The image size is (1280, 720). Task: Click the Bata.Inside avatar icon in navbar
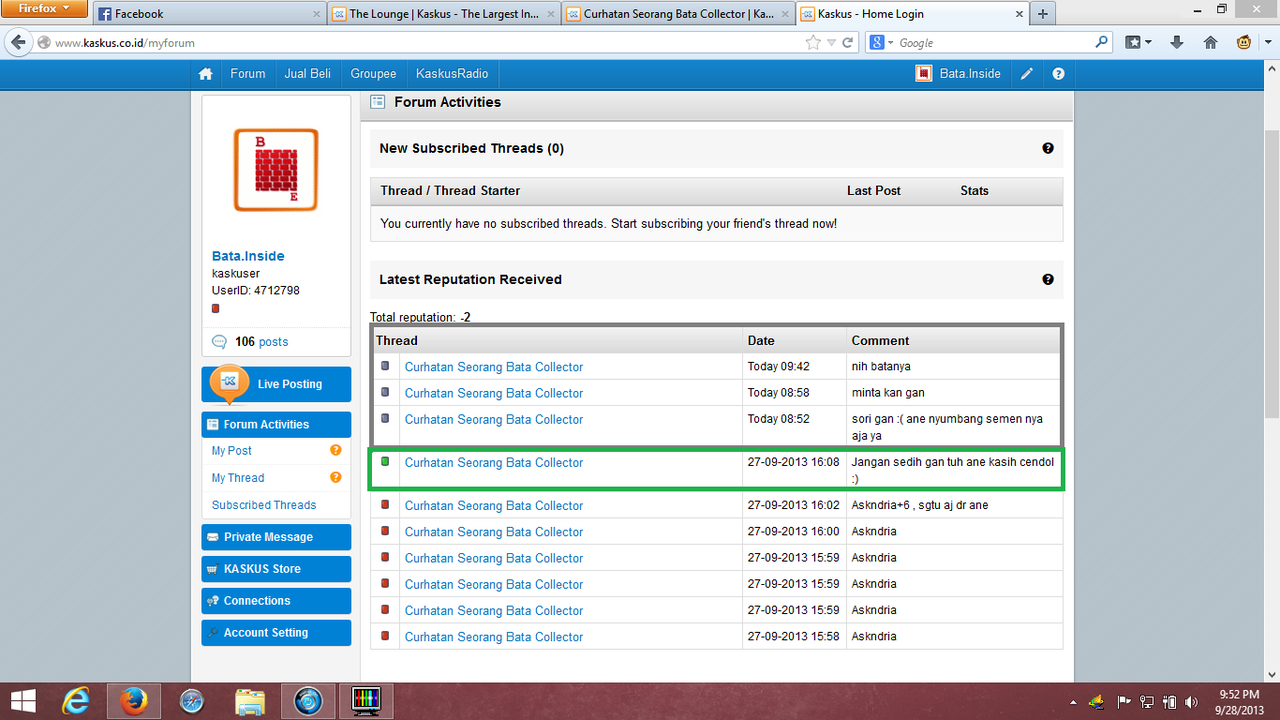pos(924,74)
